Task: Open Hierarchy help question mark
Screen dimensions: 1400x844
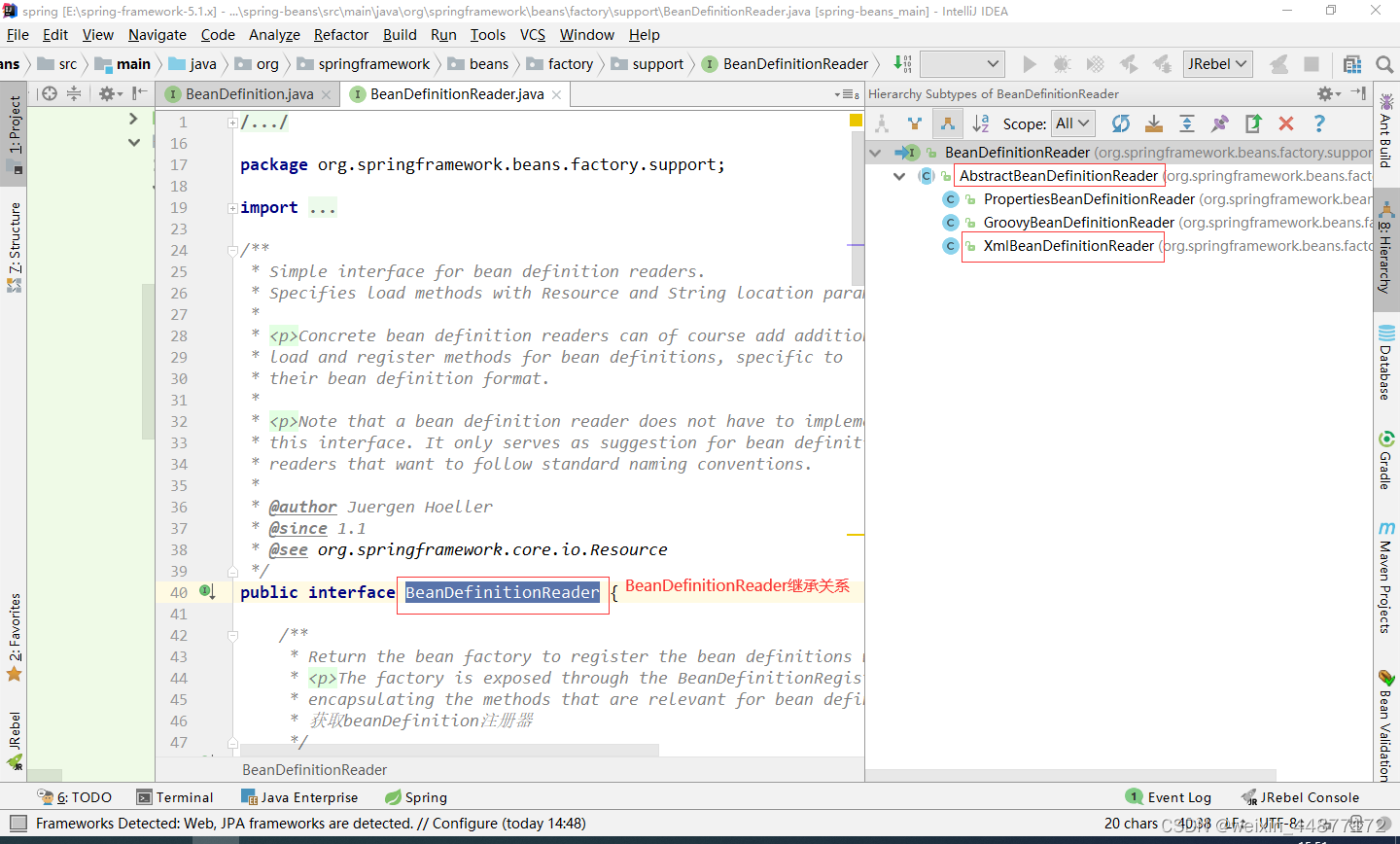Action: point(1319,123)
